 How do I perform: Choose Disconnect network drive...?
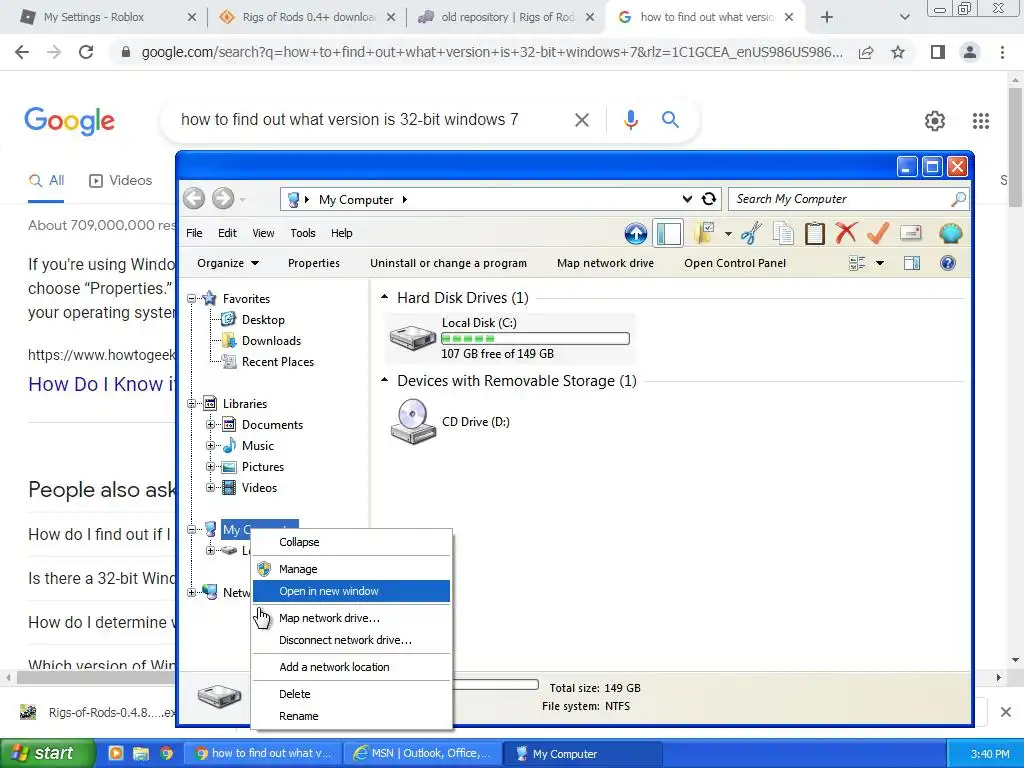click(351, 640)
